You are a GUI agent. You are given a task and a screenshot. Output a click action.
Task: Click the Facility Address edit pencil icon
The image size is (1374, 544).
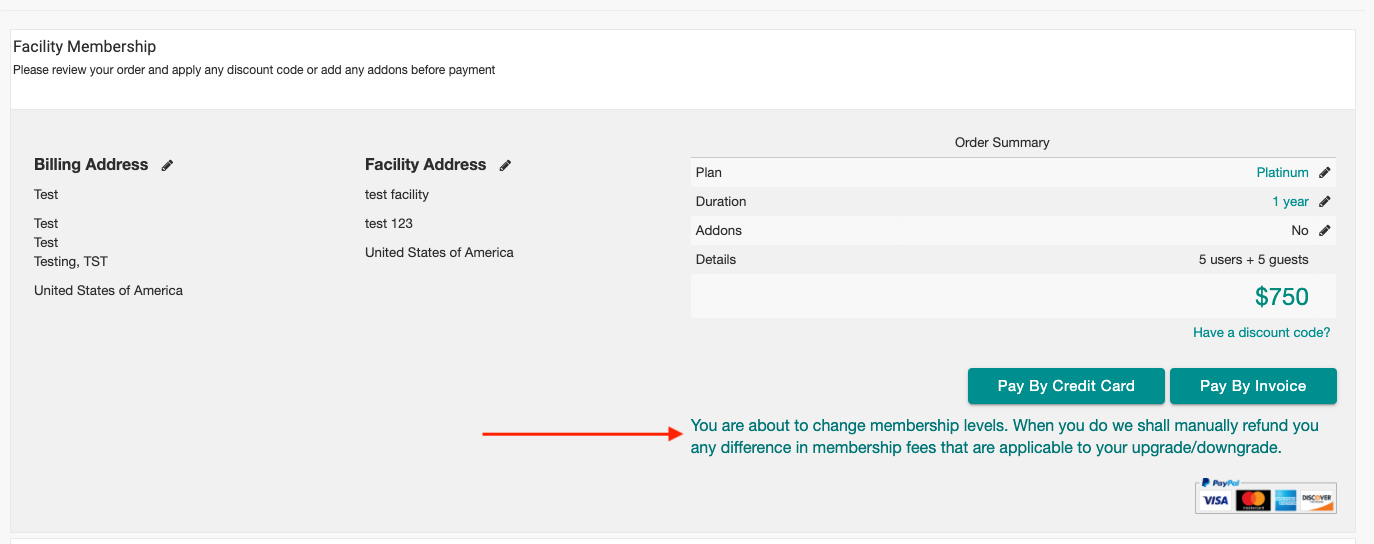pos(505,165)
